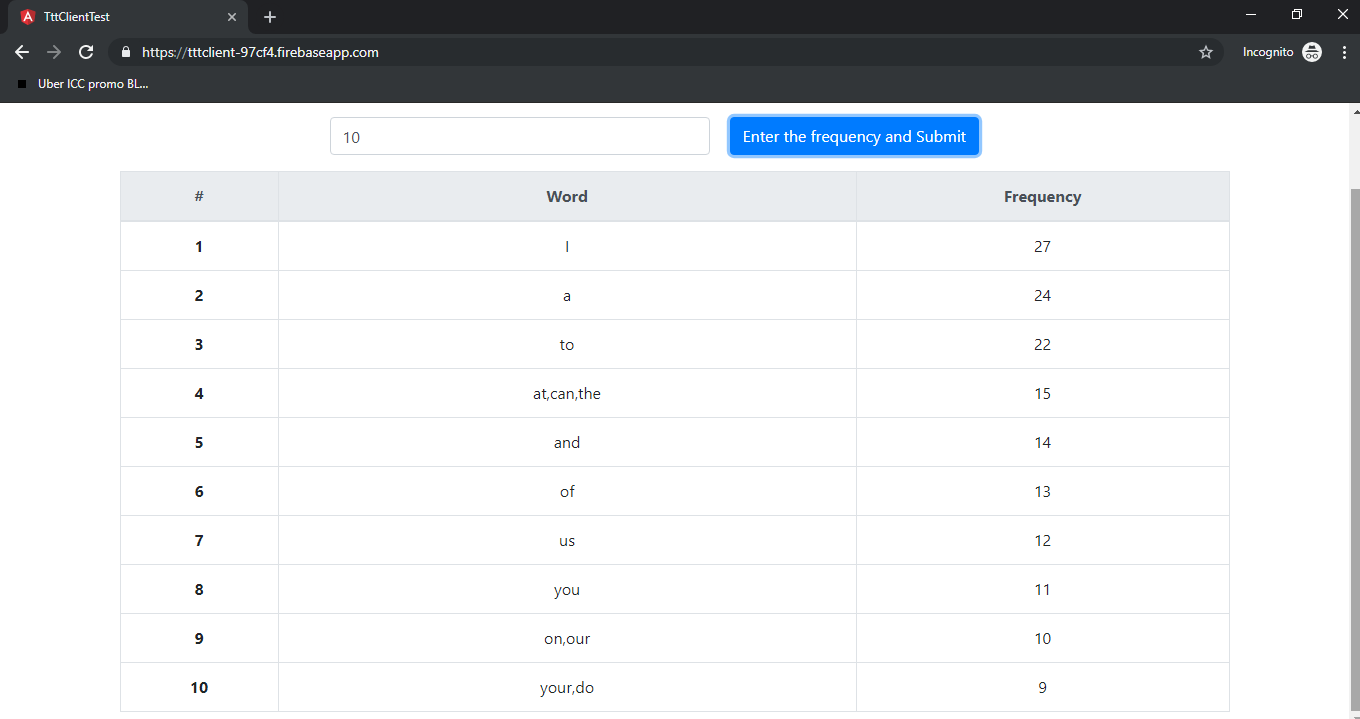Open a new tab with the plus button
Screen dimensions: 1360x719
pos(270,17)
